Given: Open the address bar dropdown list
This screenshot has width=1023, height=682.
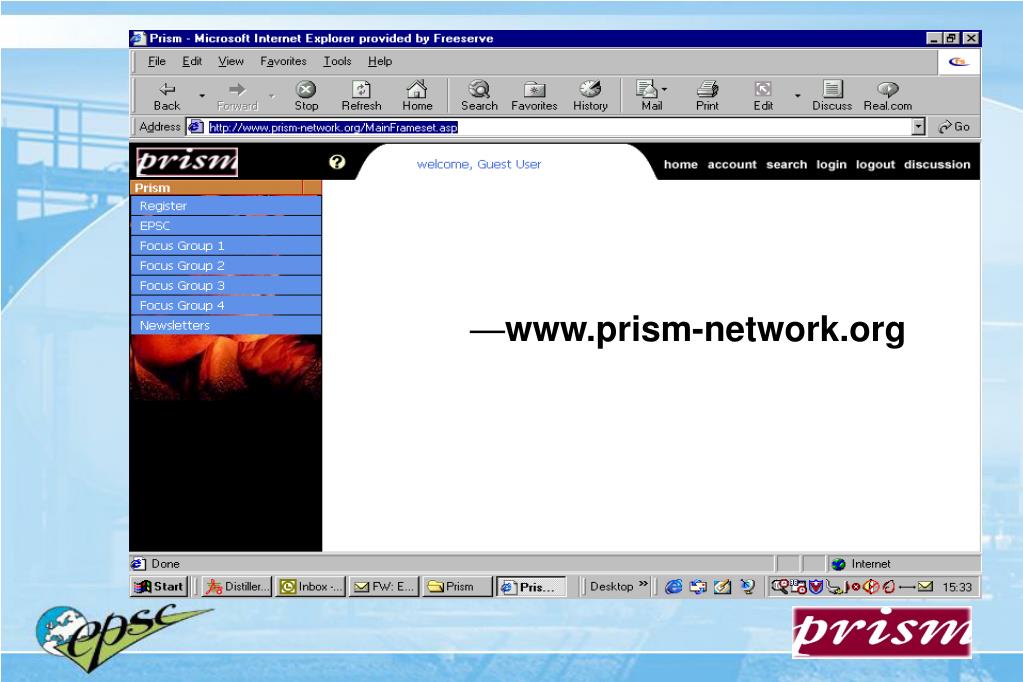Looking at the screenshot, I should pyautogui.click(x=919, y=127).
